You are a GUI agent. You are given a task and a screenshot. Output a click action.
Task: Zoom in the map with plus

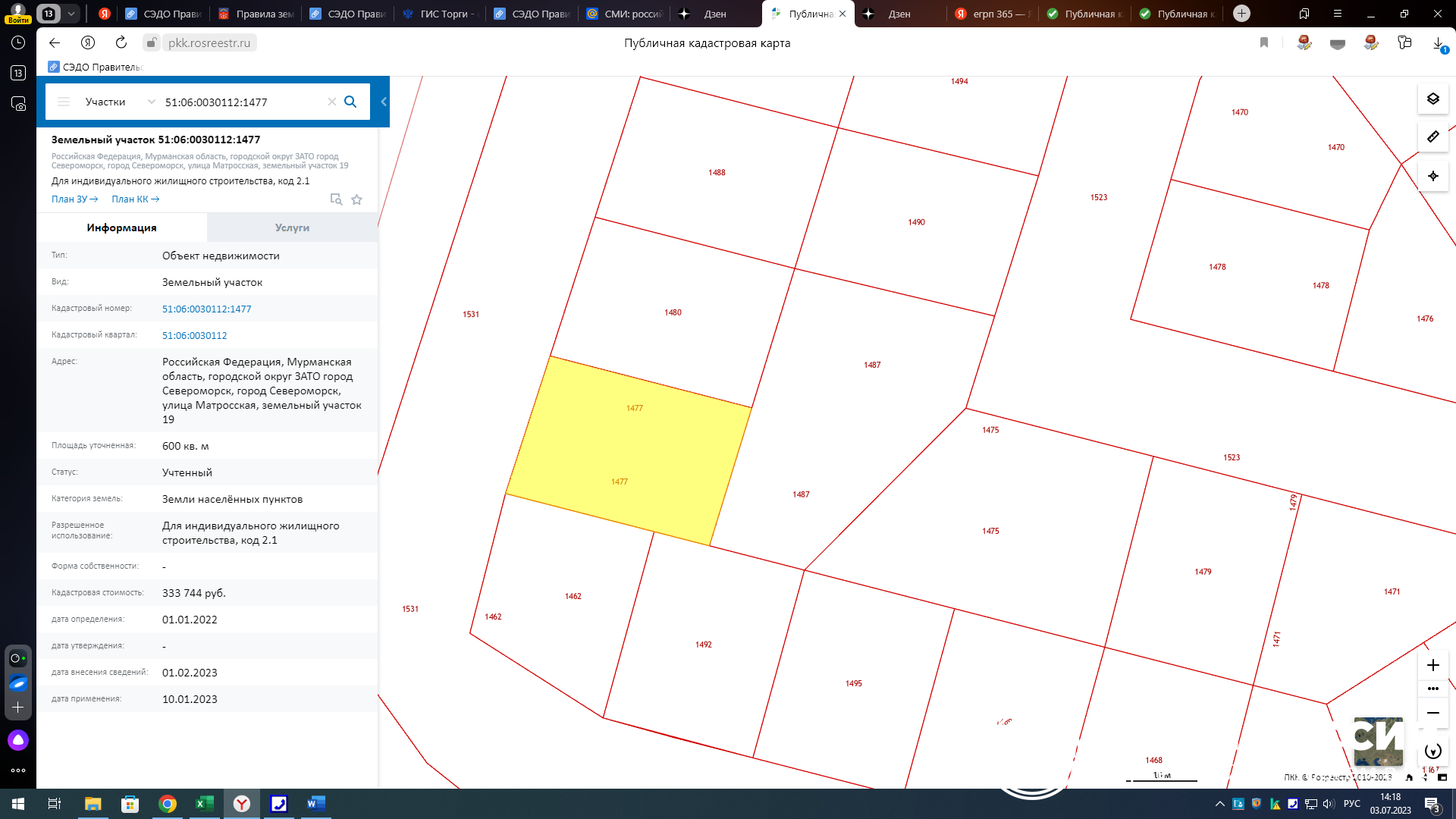pos(1432,665)
